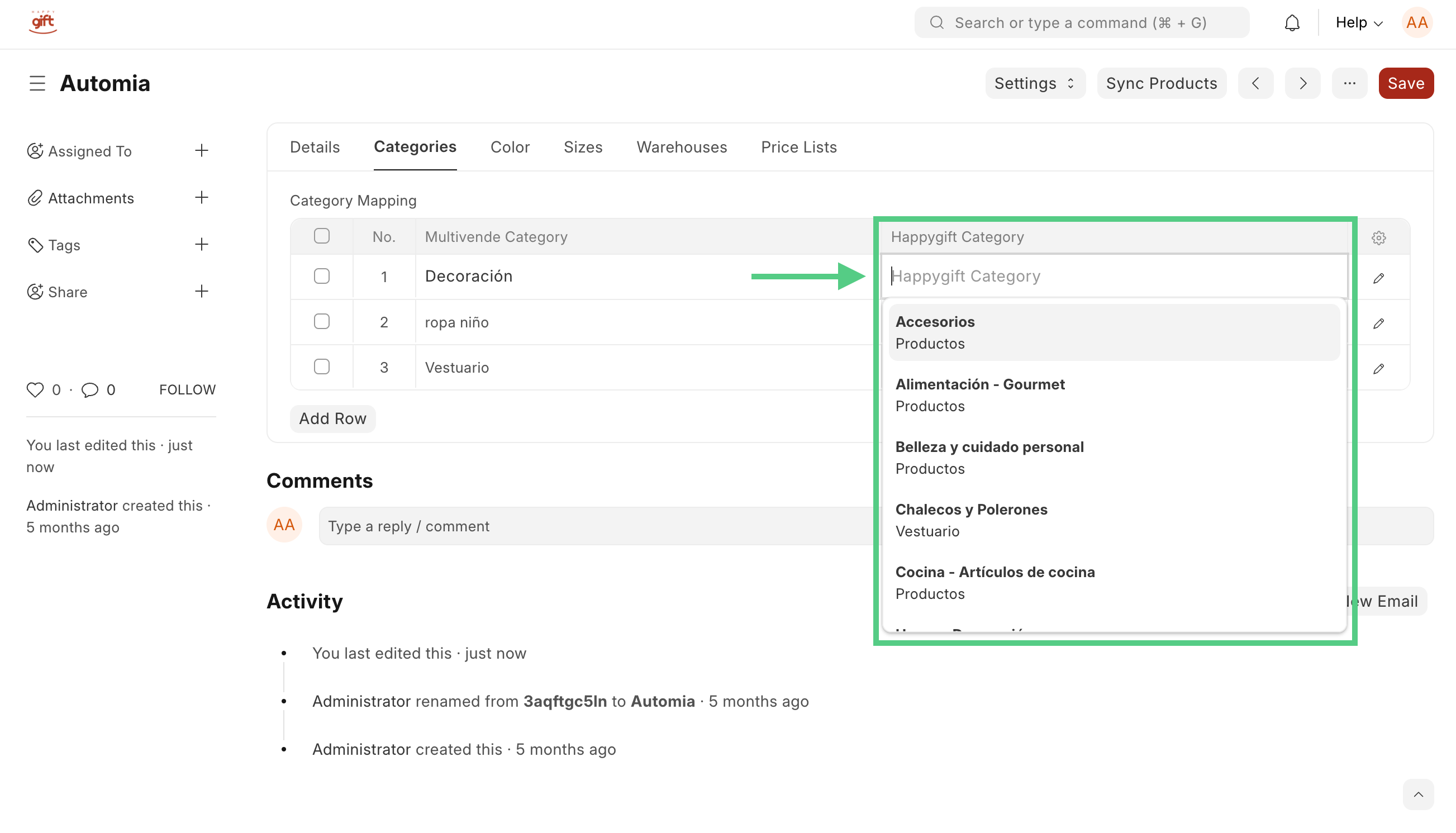Click the search magnifier icon
The image size is (1456, 833).
point(936,23)
